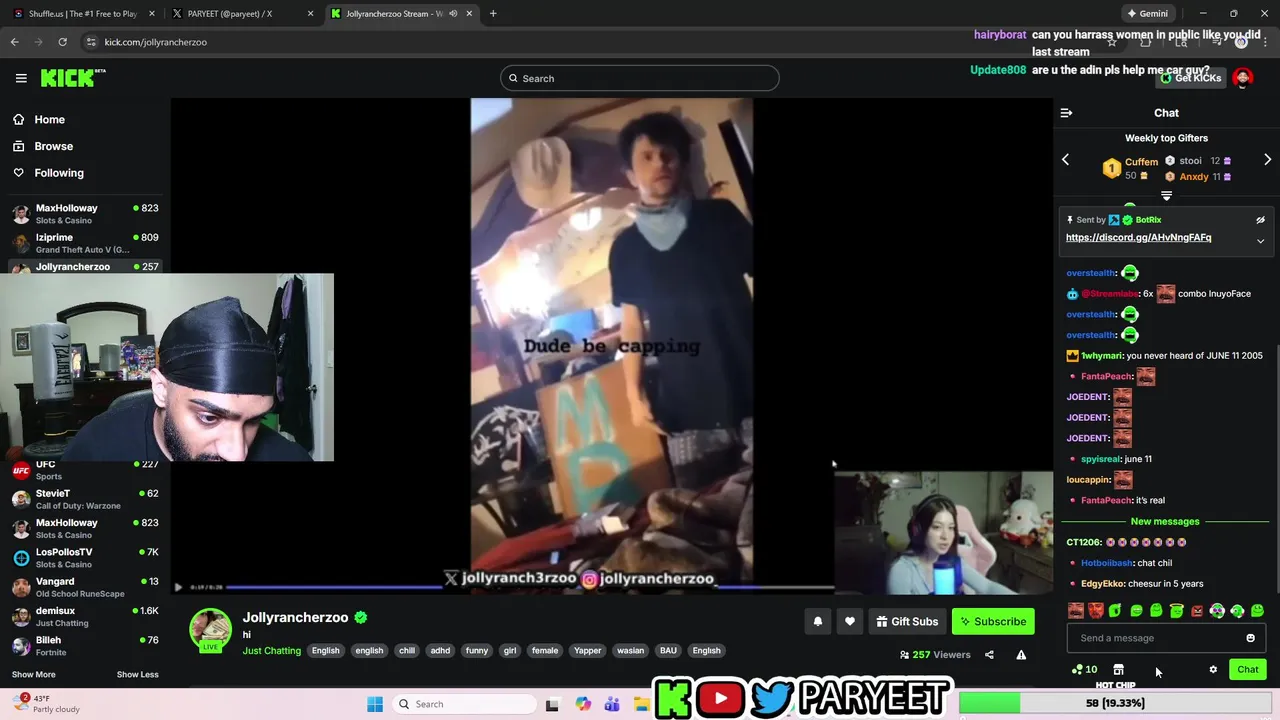Open the Kick hamburger menu

[x=21, y=78]
